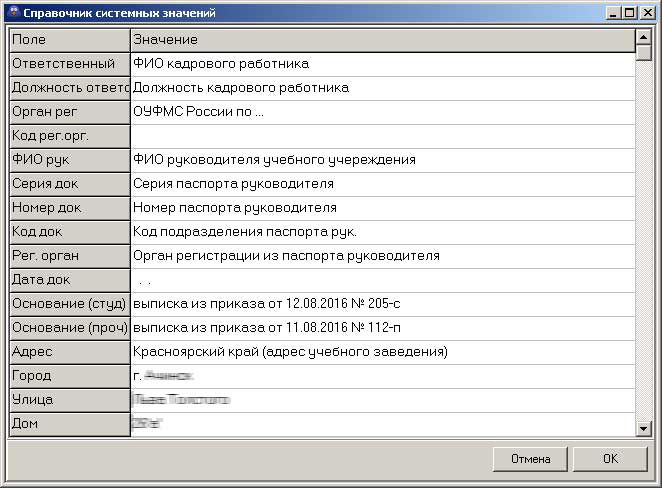Click the Улица value cell
662x488 pixels.
point(383,401)
